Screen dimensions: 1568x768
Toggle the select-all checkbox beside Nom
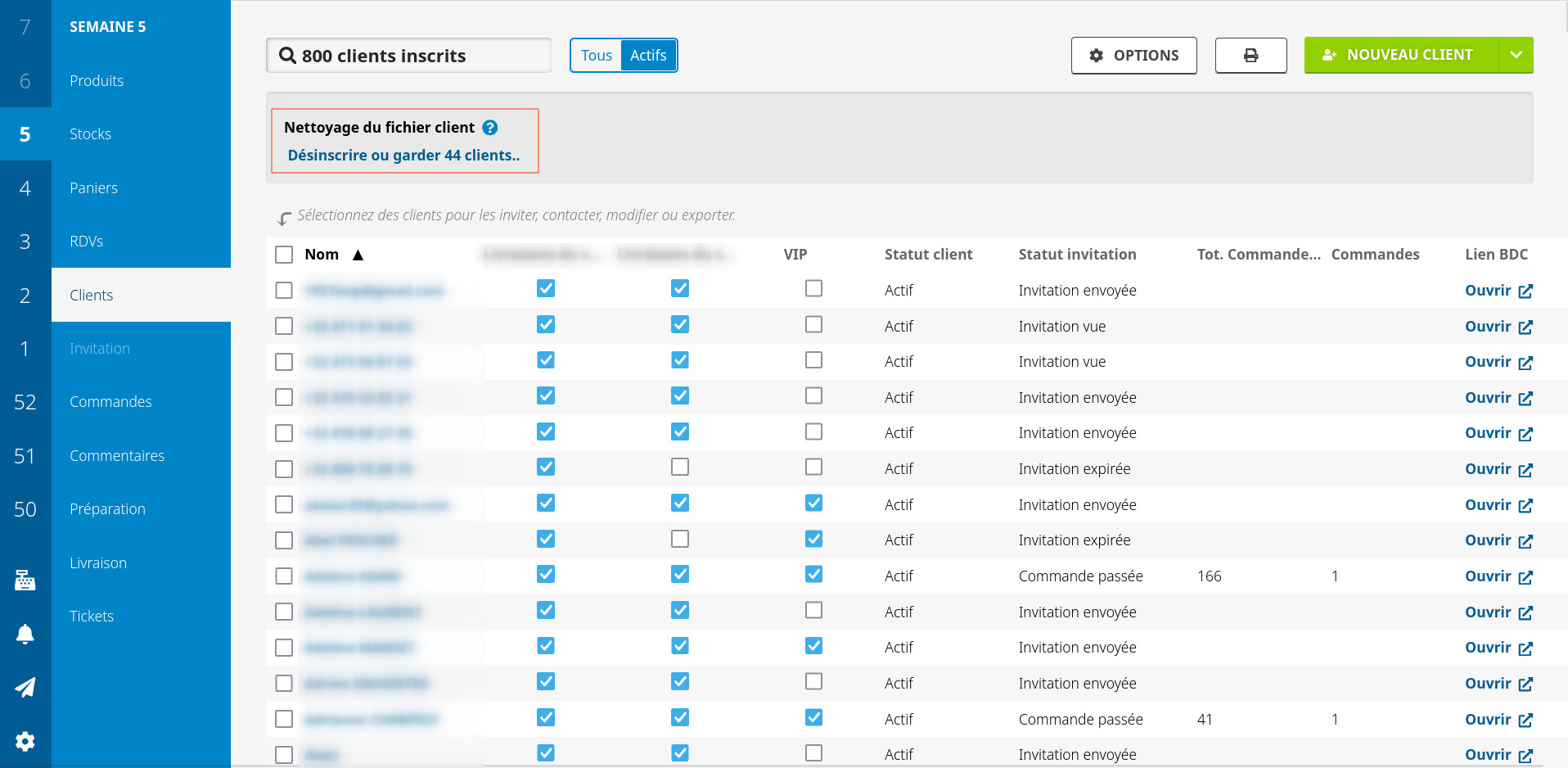[x=284, y=255]
